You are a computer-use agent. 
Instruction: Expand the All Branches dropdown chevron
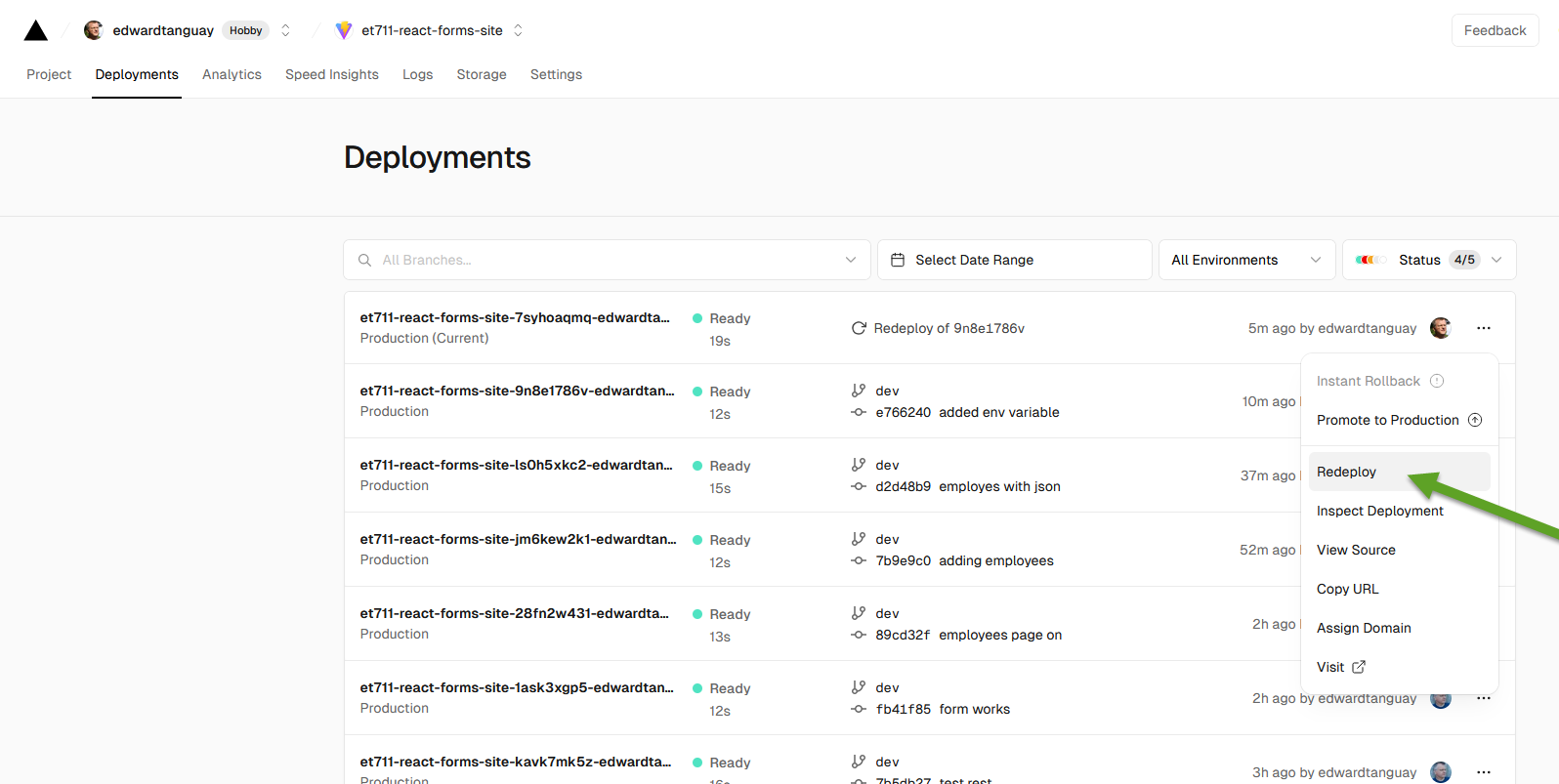851,260
